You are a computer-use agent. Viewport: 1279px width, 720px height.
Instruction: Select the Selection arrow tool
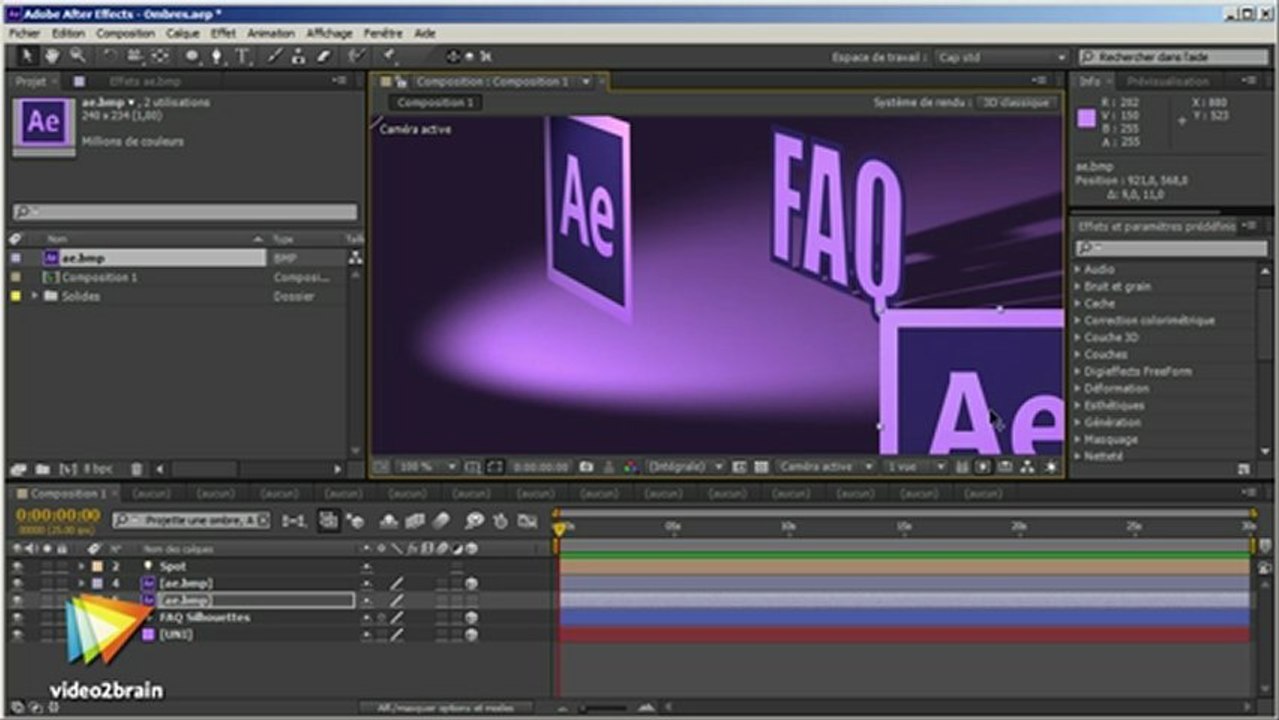[x=26, y=56]
